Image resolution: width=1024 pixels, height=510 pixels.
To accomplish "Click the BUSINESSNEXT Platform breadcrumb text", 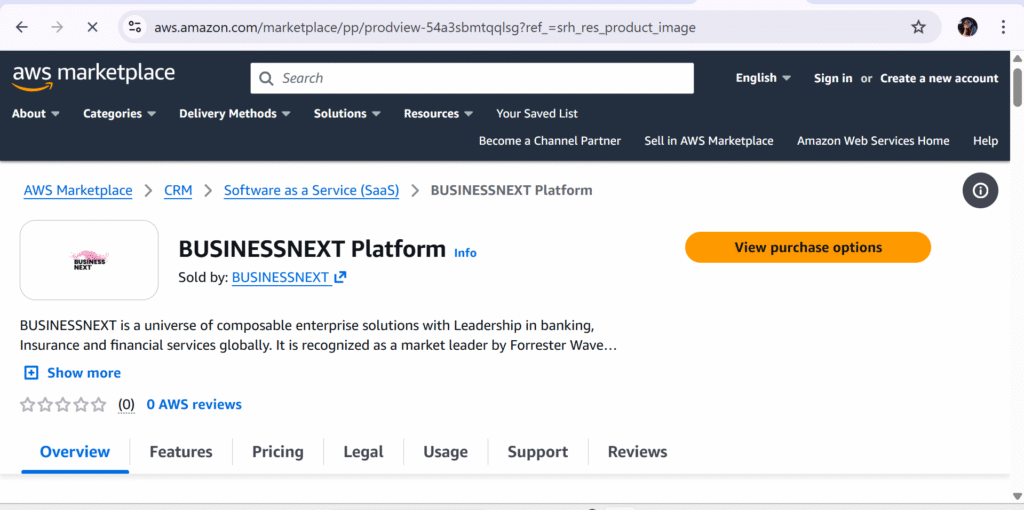I will 511,191.
